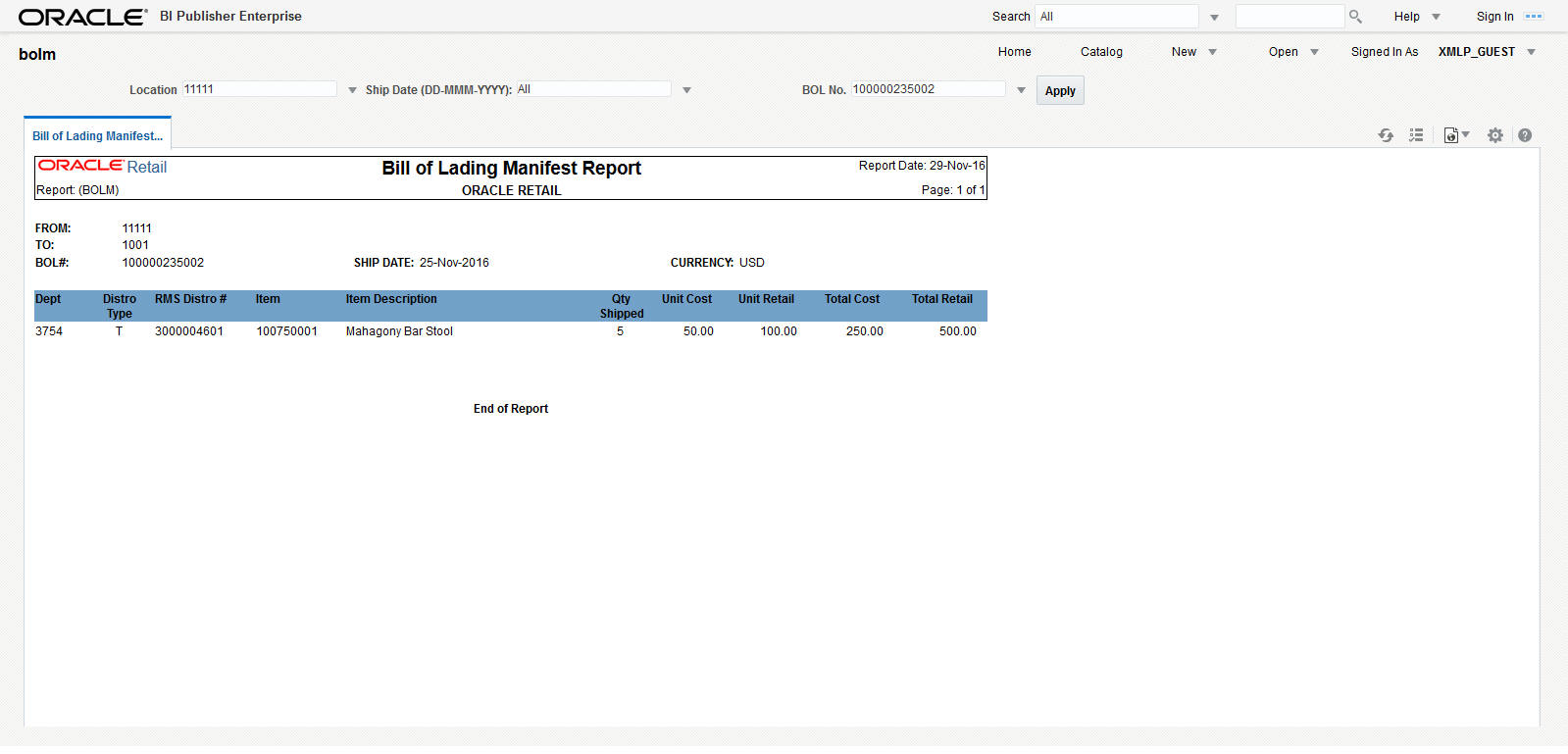Select the Bill of Lading Manifest tab
Image resolution: width=1568 pixels, height=754 pixels.
tap(97, 135)
